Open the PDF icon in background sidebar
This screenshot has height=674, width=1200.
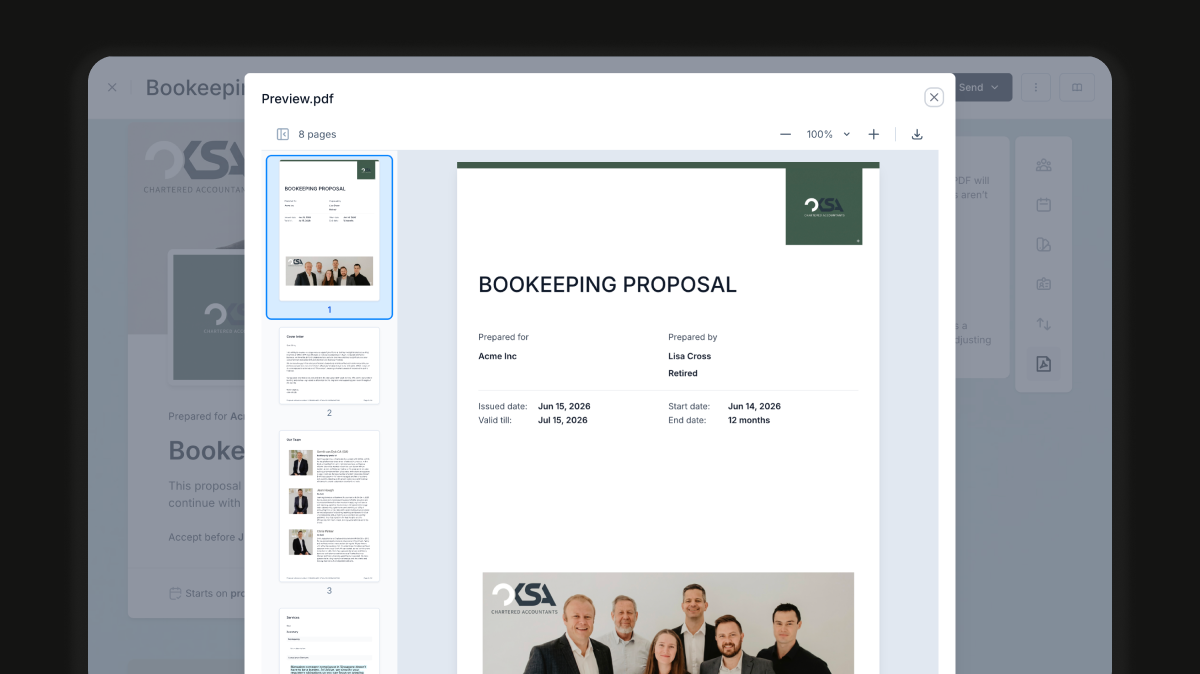[1043, 364]
